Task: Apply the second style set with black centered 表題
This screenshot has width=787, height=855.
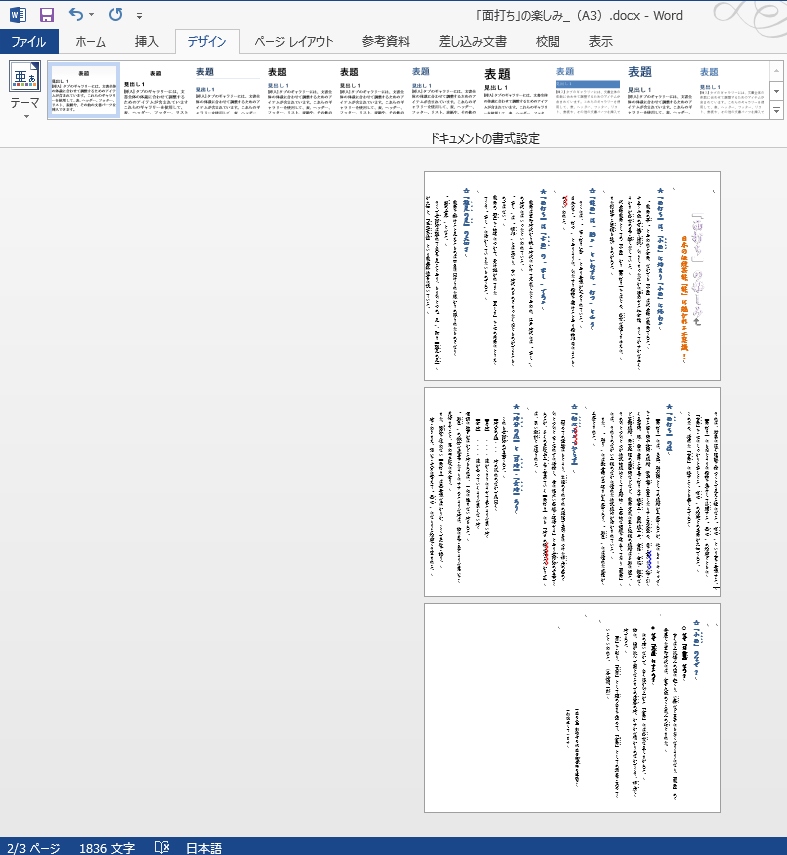Action: click(155, 91)
